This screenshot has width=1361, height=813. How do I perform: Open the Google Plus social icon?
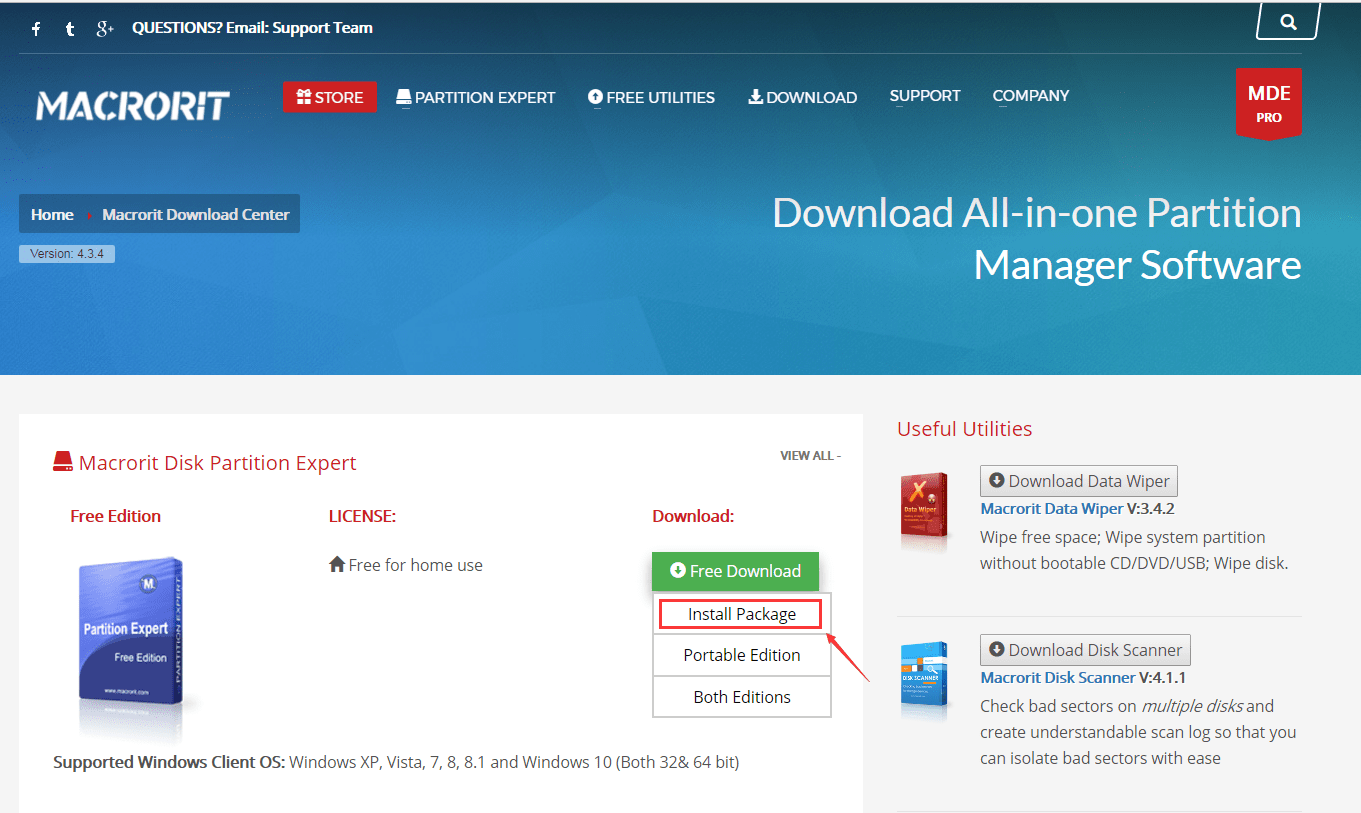(105, 29)
